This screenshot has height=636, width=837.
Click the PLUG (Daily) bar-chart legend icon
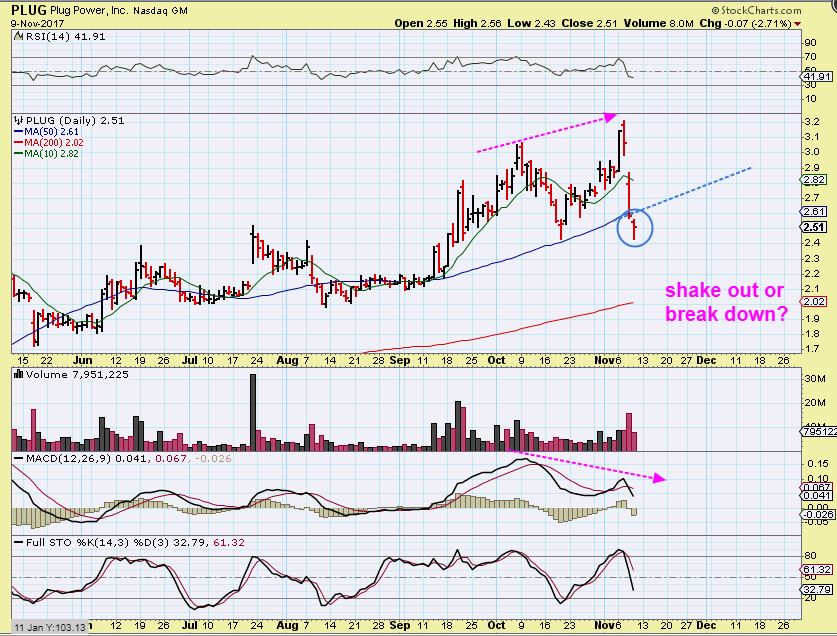pyautogui.click(x=19, y=120)
